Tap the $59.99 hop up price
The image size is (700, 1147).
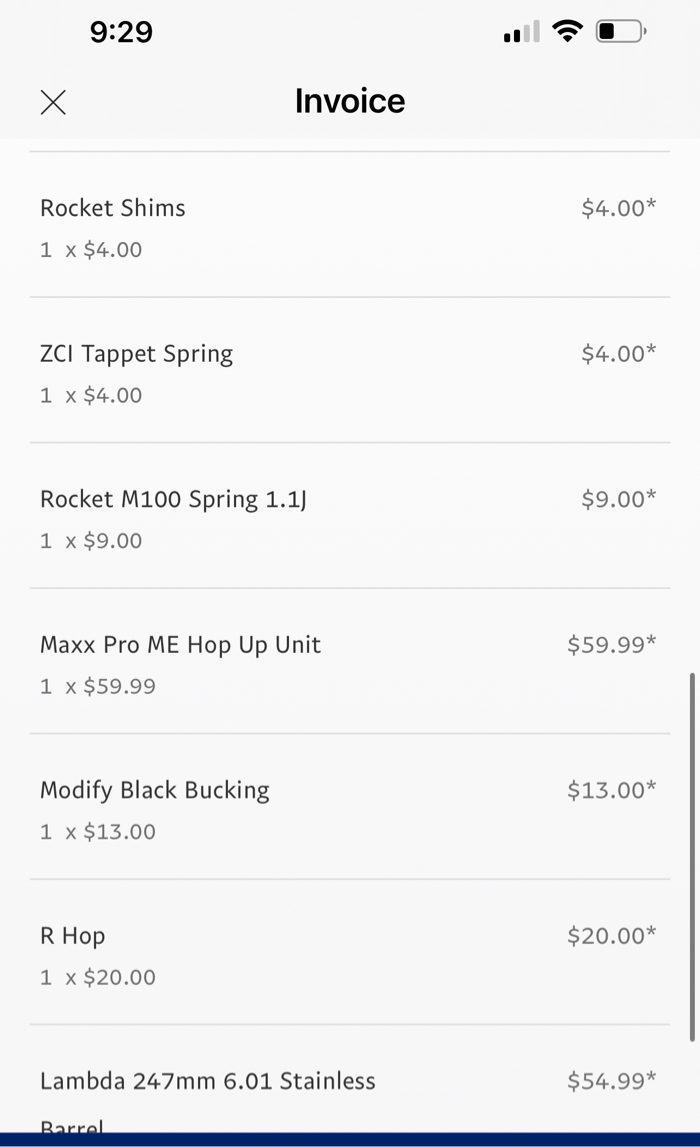(x=611, y=645)
